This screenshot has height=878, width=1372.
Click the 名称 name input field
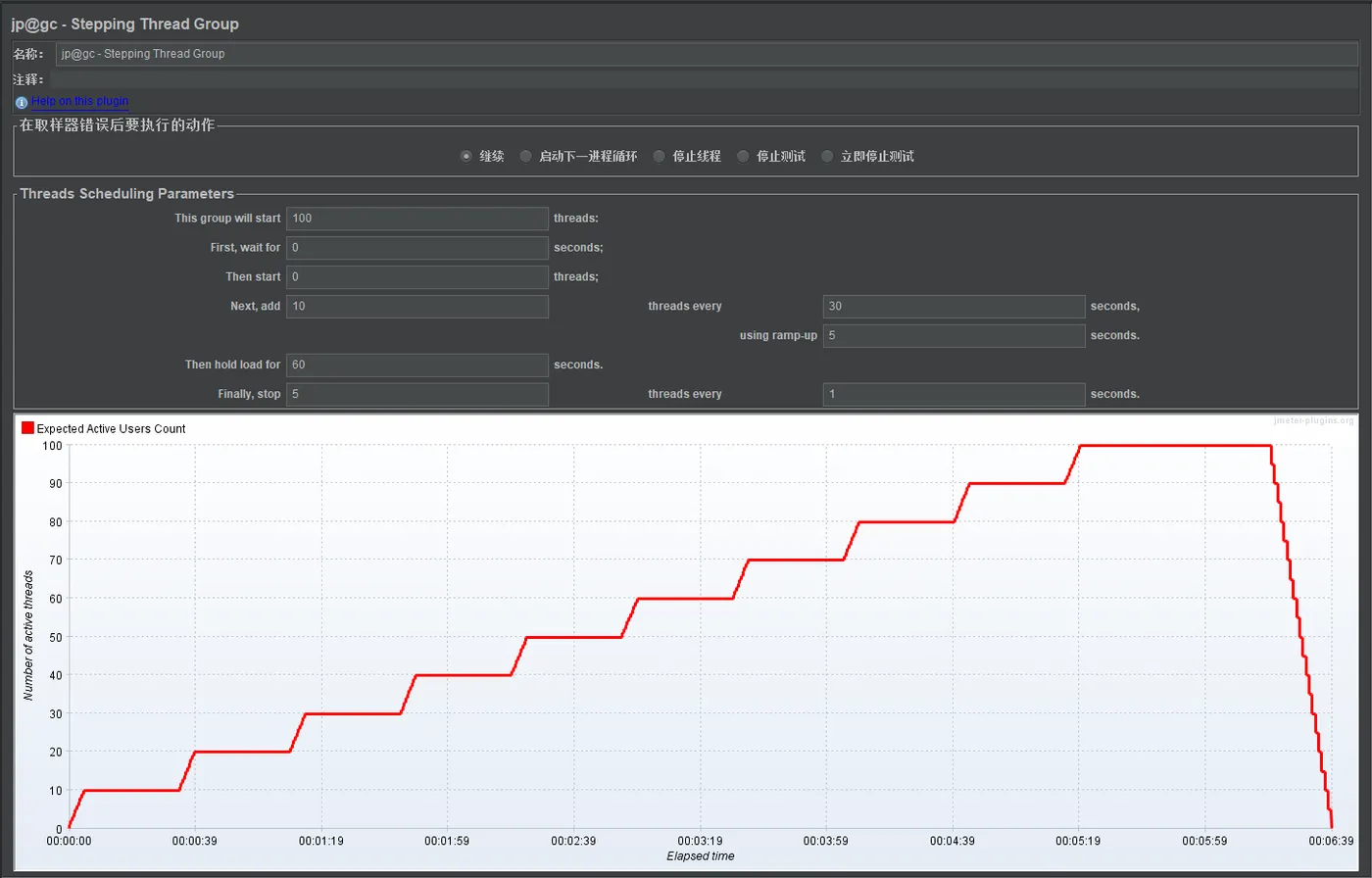(707, 54)
